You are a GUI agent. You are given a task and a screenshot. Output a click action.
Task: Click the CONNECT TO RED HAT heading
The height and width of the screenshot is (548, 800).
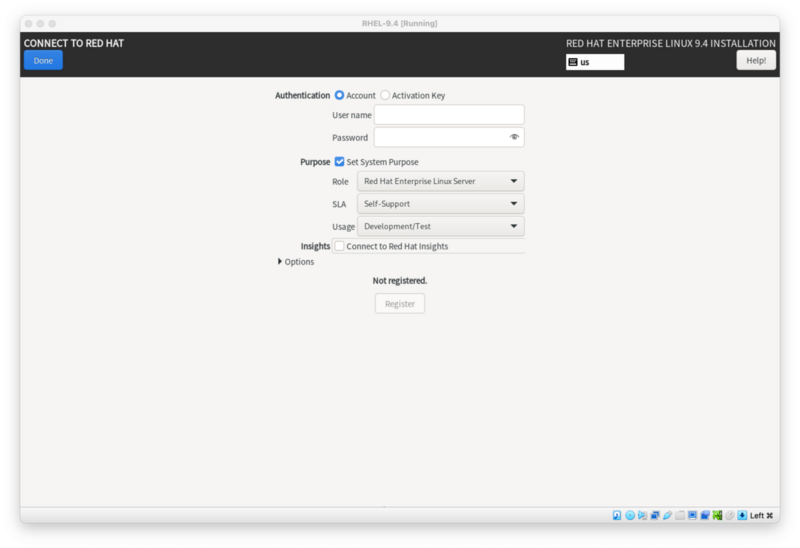pos(74,43)
